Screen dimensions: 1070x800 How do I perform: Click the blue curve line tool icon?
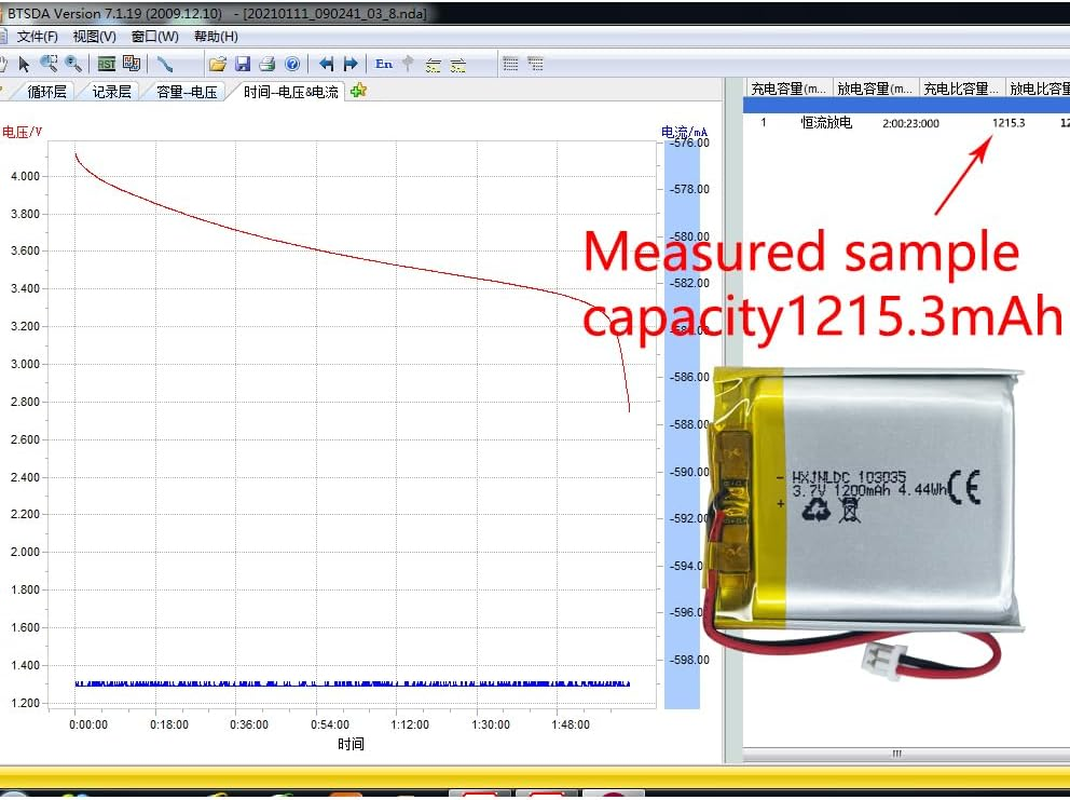click(165, 64)
